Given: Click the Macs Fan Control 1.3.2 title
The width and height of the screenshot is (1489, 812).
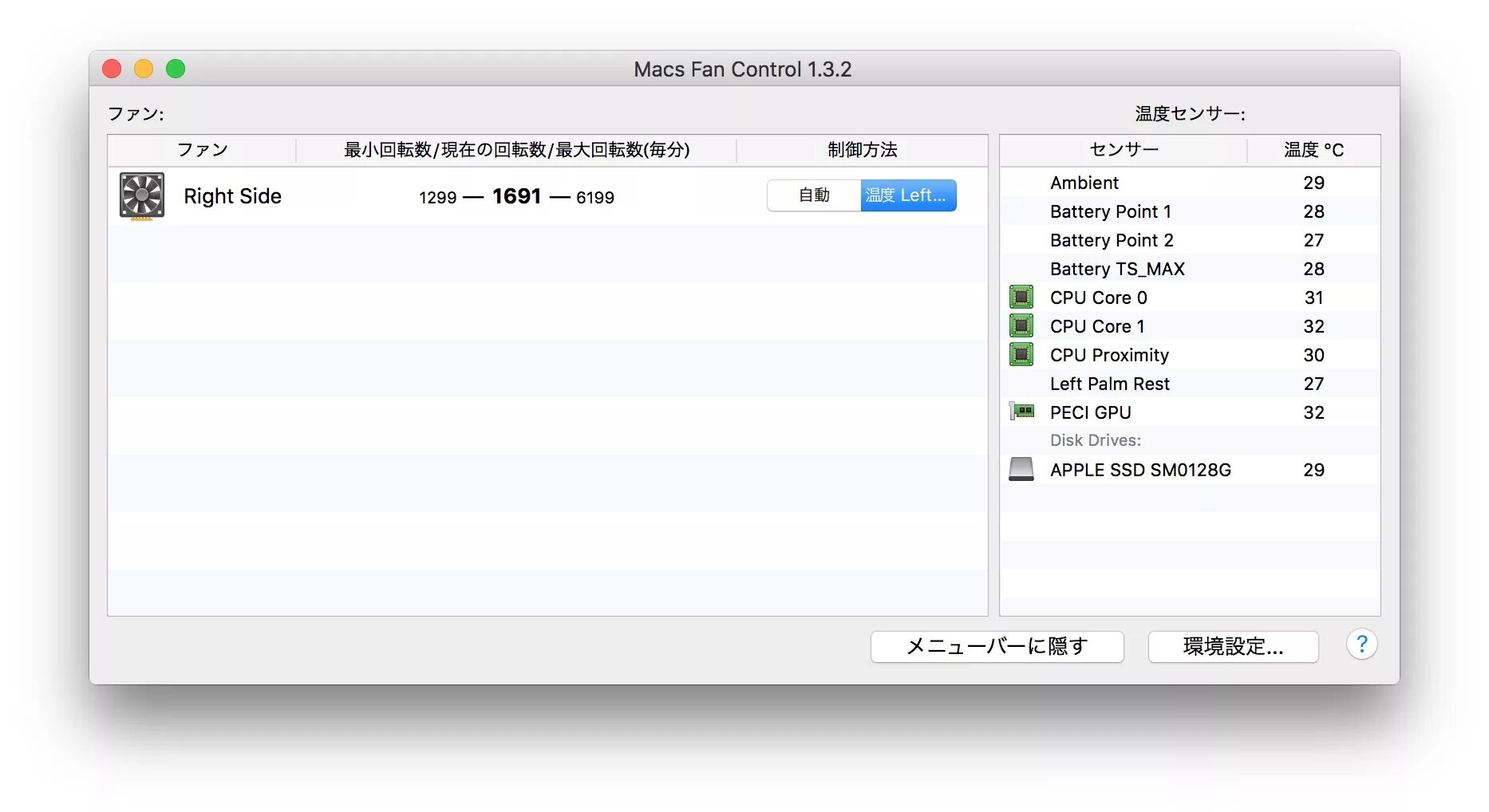Looking at the screenshot, I should point(743,69).
